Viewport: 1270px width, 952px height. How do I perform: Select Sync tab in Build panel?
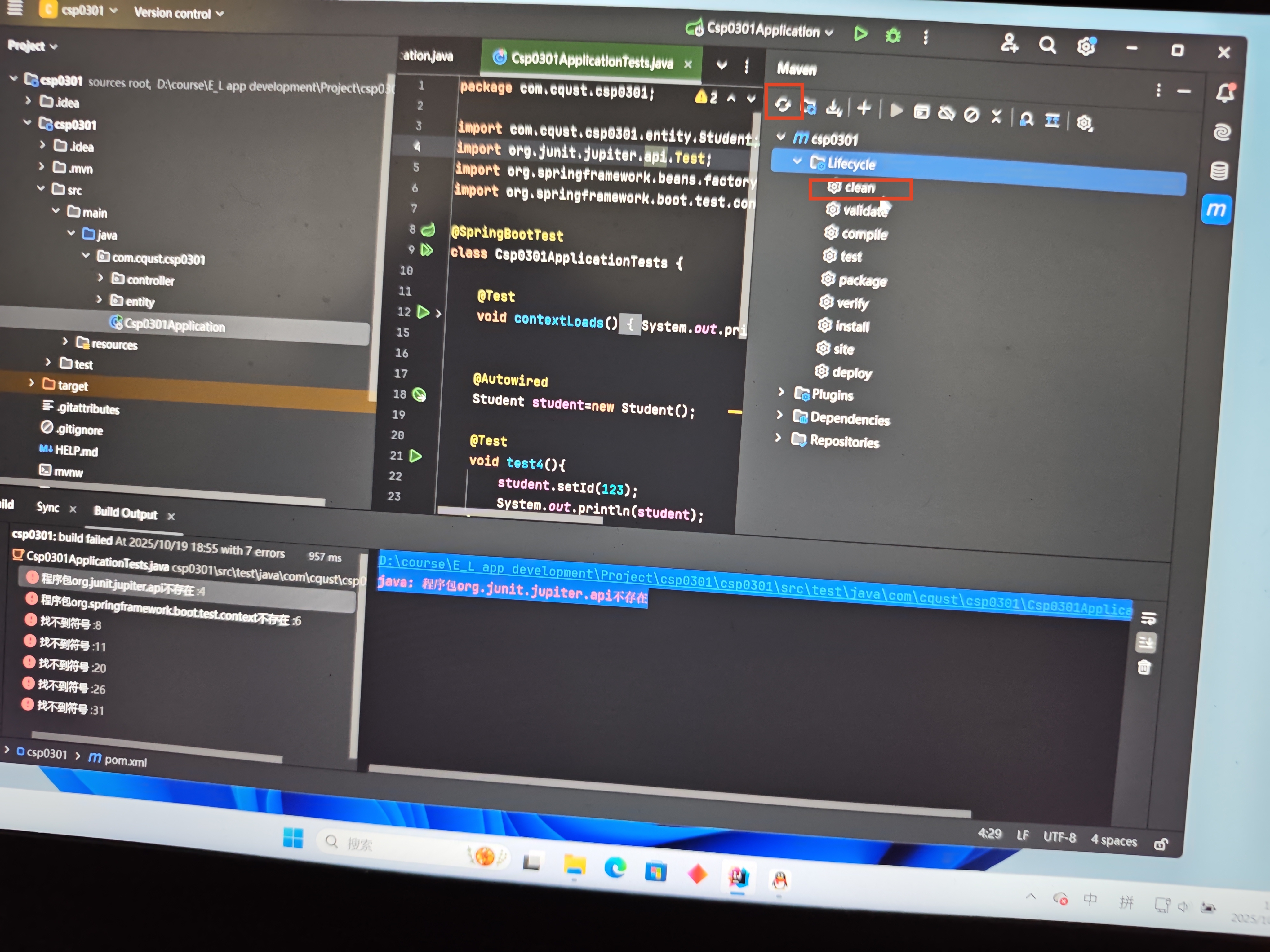click(x=48, y=507)
